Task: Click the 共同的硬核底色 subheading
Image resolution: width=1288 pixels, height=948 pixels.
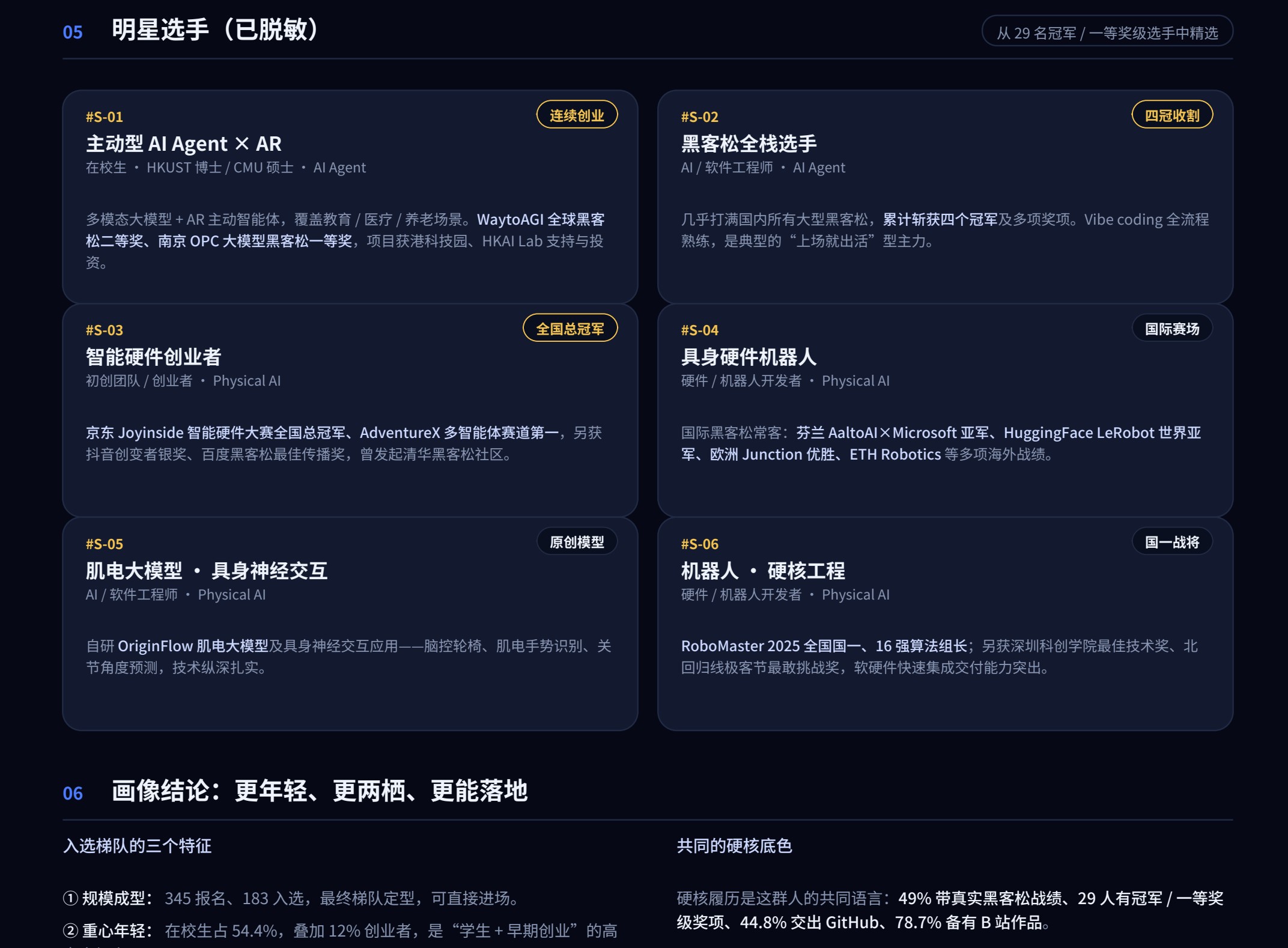Action: (x=734, y=846)
